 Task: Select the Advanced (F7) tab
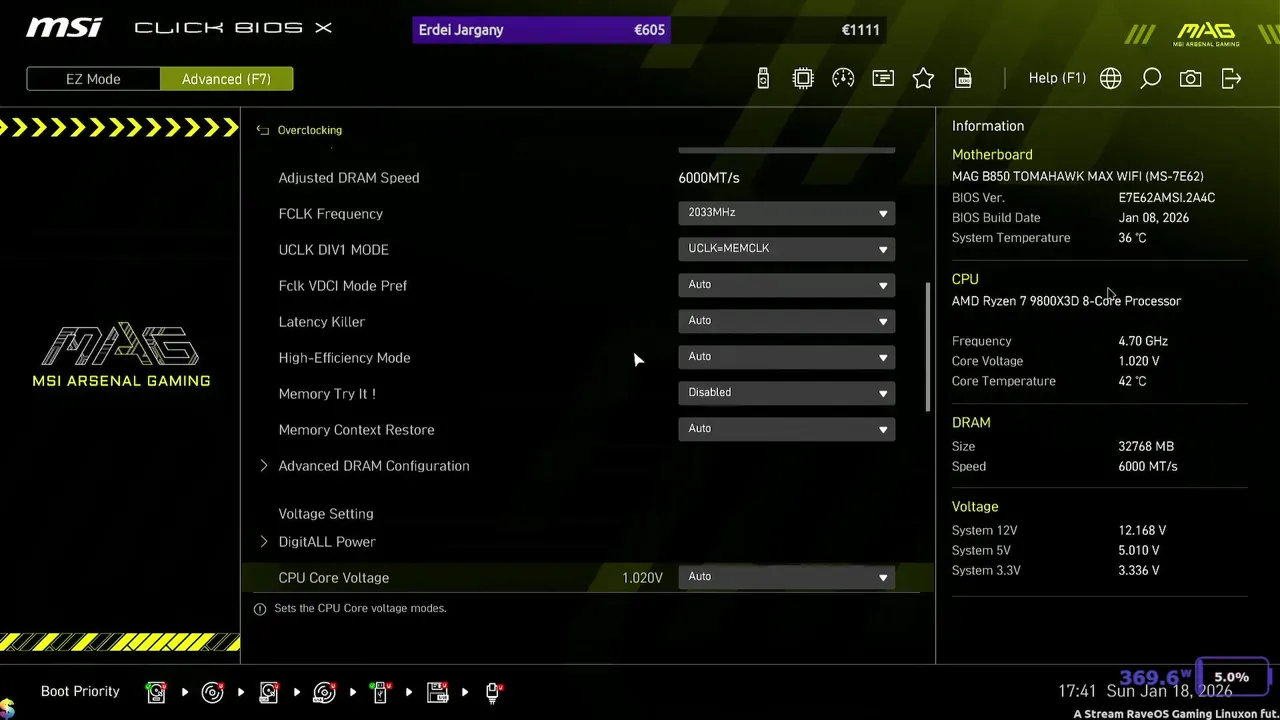coord(226,79)
